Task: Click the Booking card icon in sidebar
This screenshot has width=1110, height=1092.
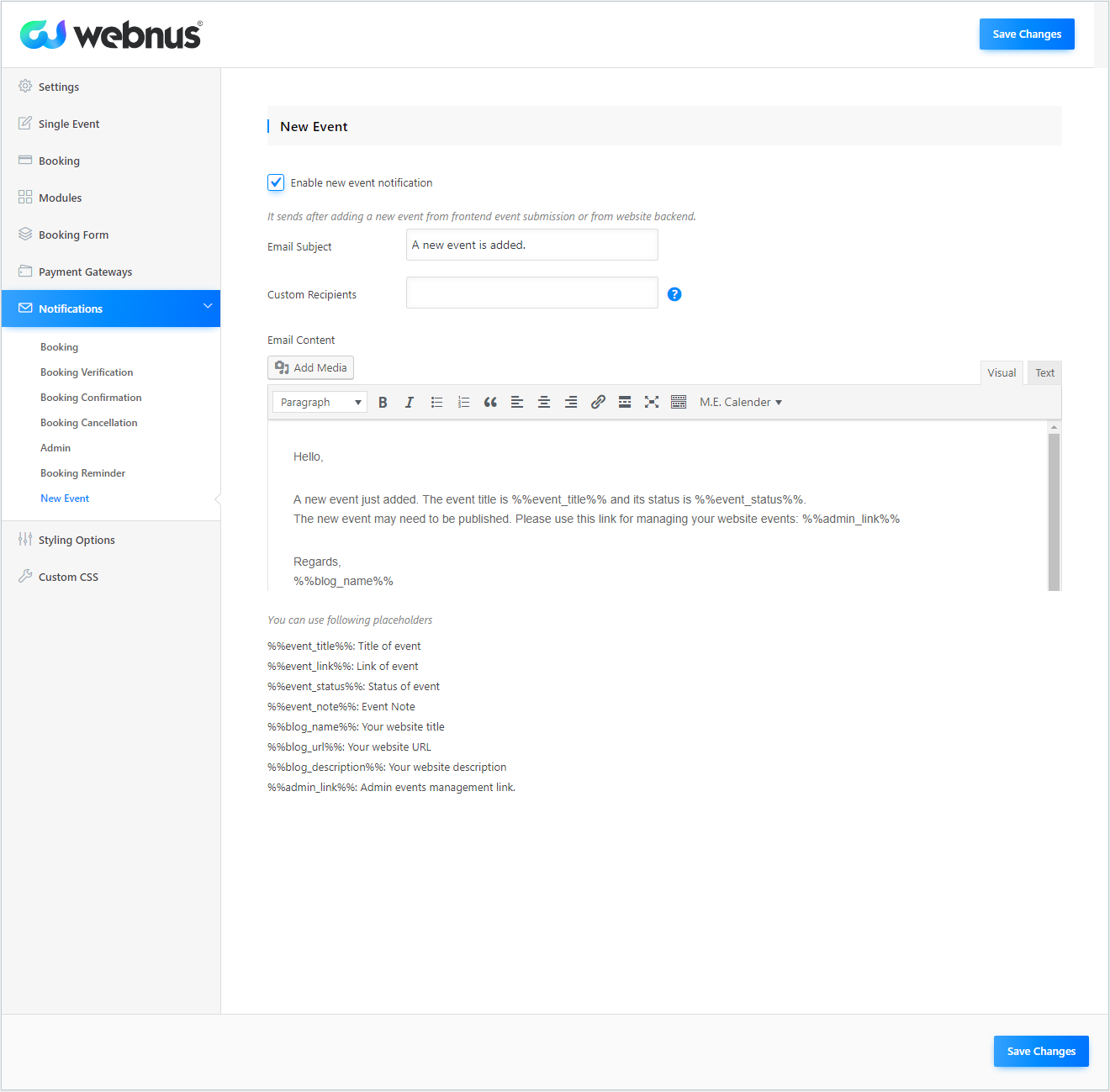Action: [x=25, y=160]
